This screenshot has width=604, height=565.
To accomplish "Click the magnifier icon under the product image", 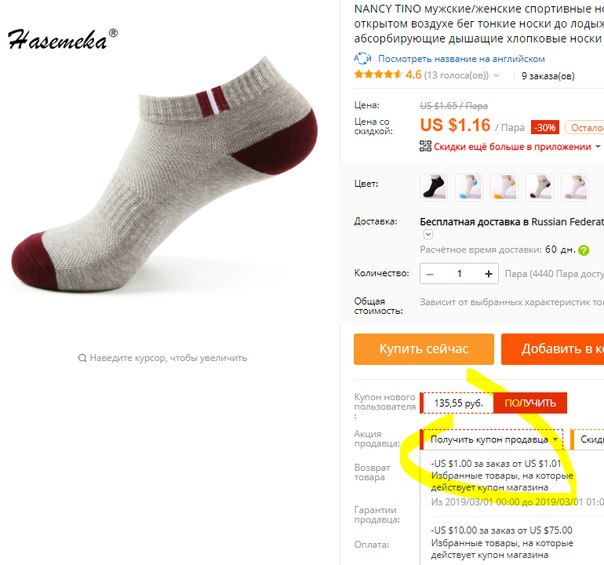I will point(82,358).
